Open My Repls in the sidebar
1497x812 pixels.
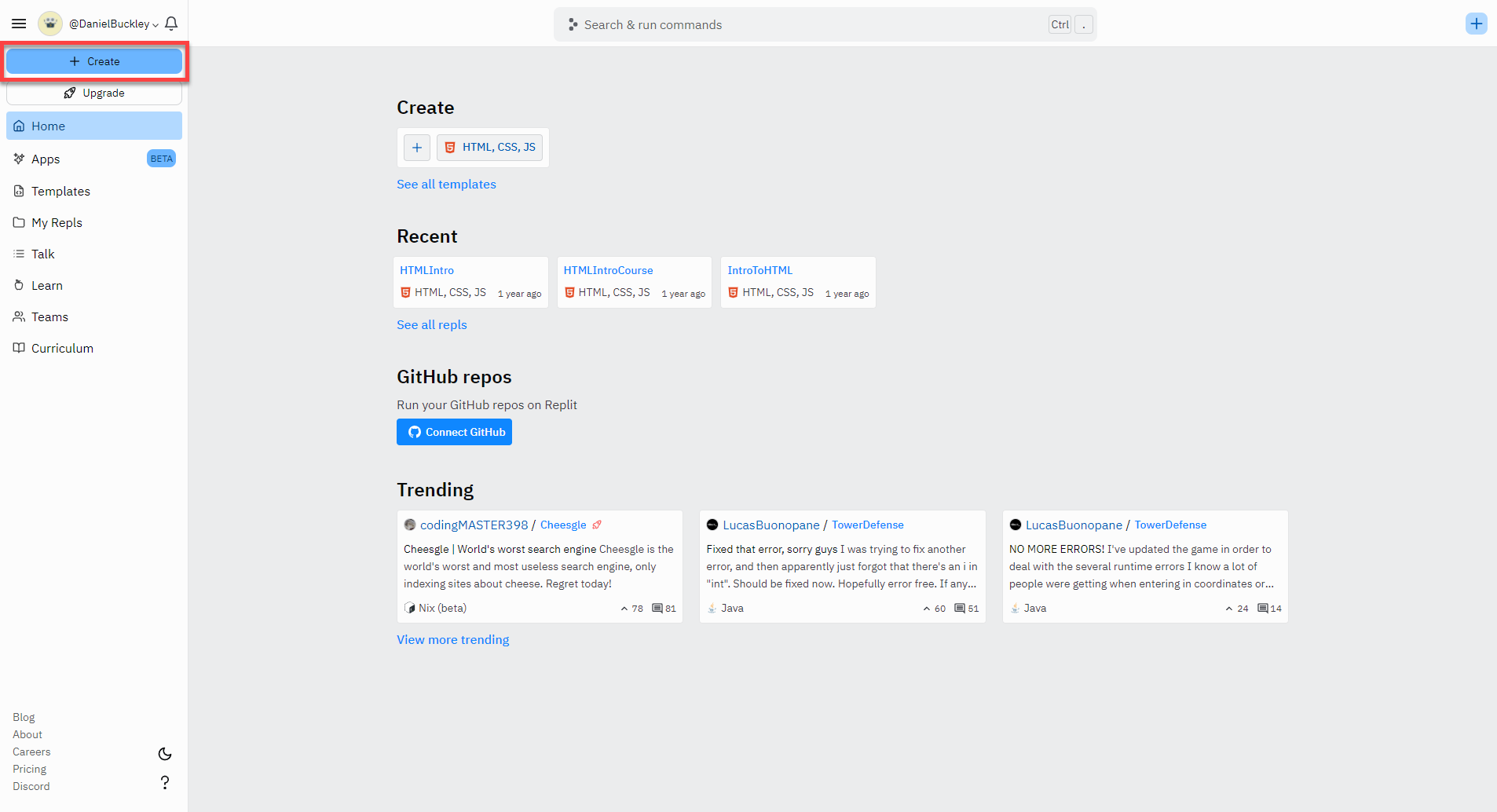[x=94, y=222]
